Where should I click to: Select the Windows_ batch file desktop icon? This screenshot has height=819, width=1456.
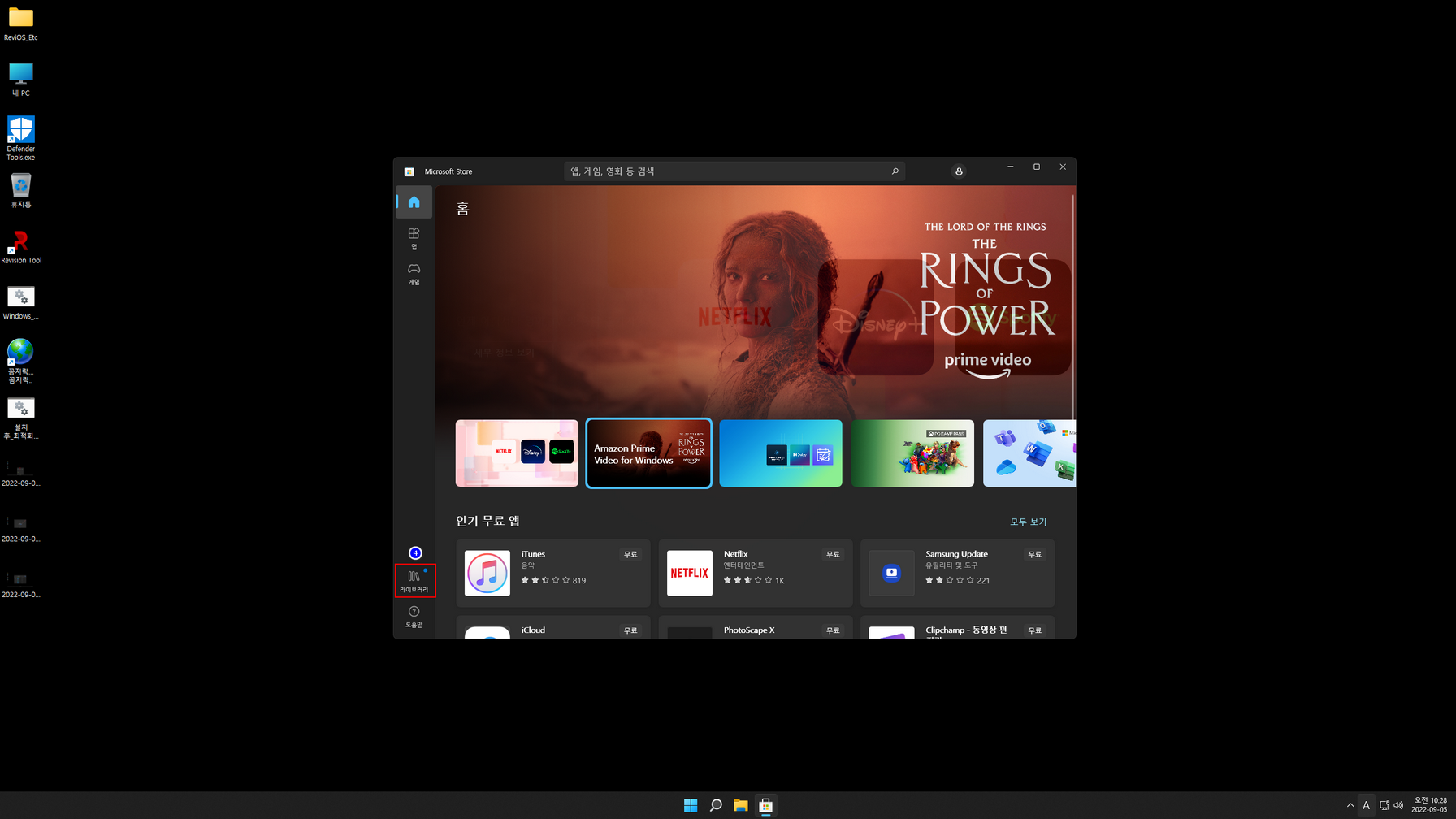[20, 302]
